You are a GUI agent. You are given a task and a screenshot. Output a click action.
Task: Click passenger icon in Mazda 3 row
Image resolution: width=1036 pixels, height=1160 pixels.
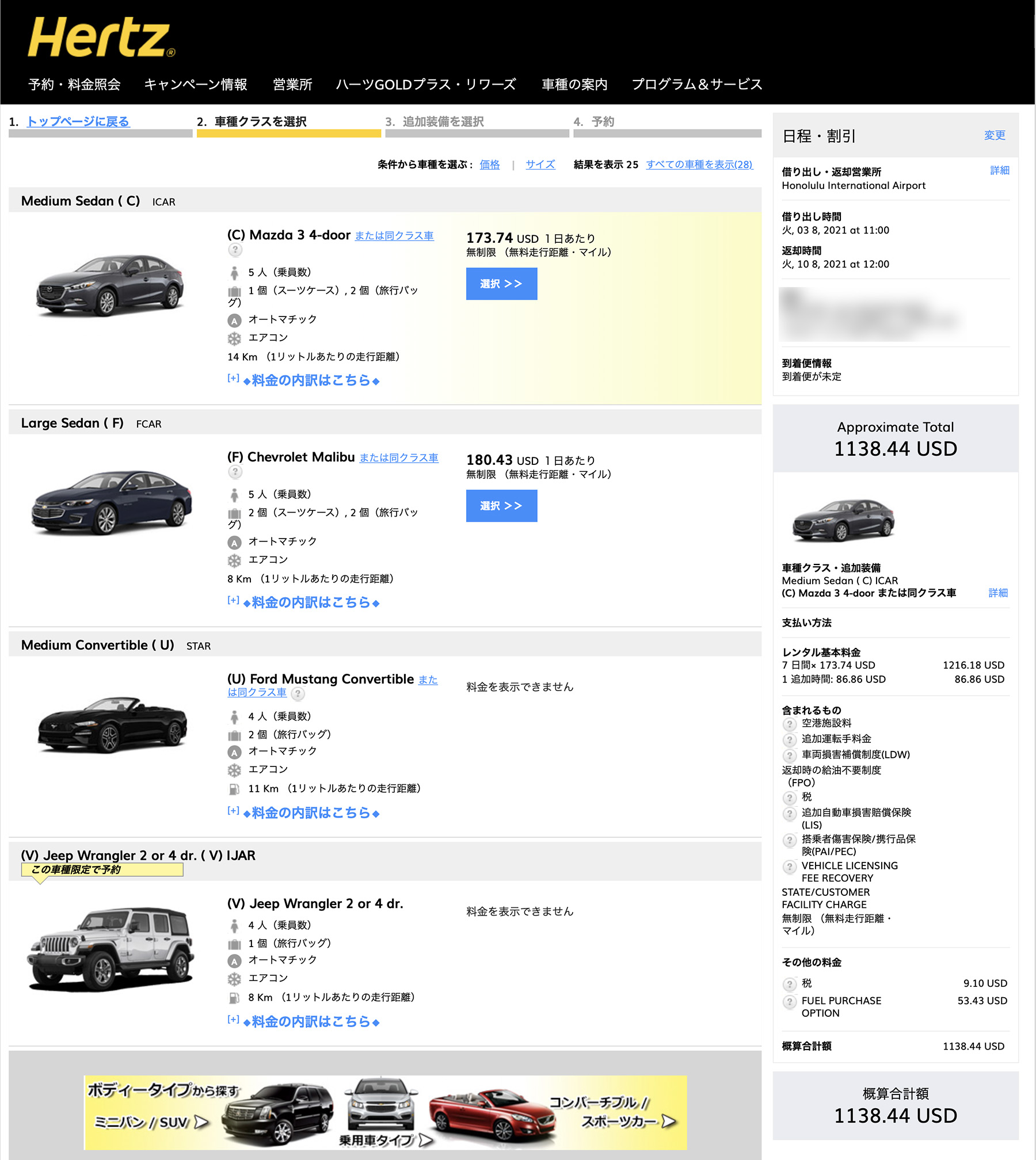(x=234, y=273)
